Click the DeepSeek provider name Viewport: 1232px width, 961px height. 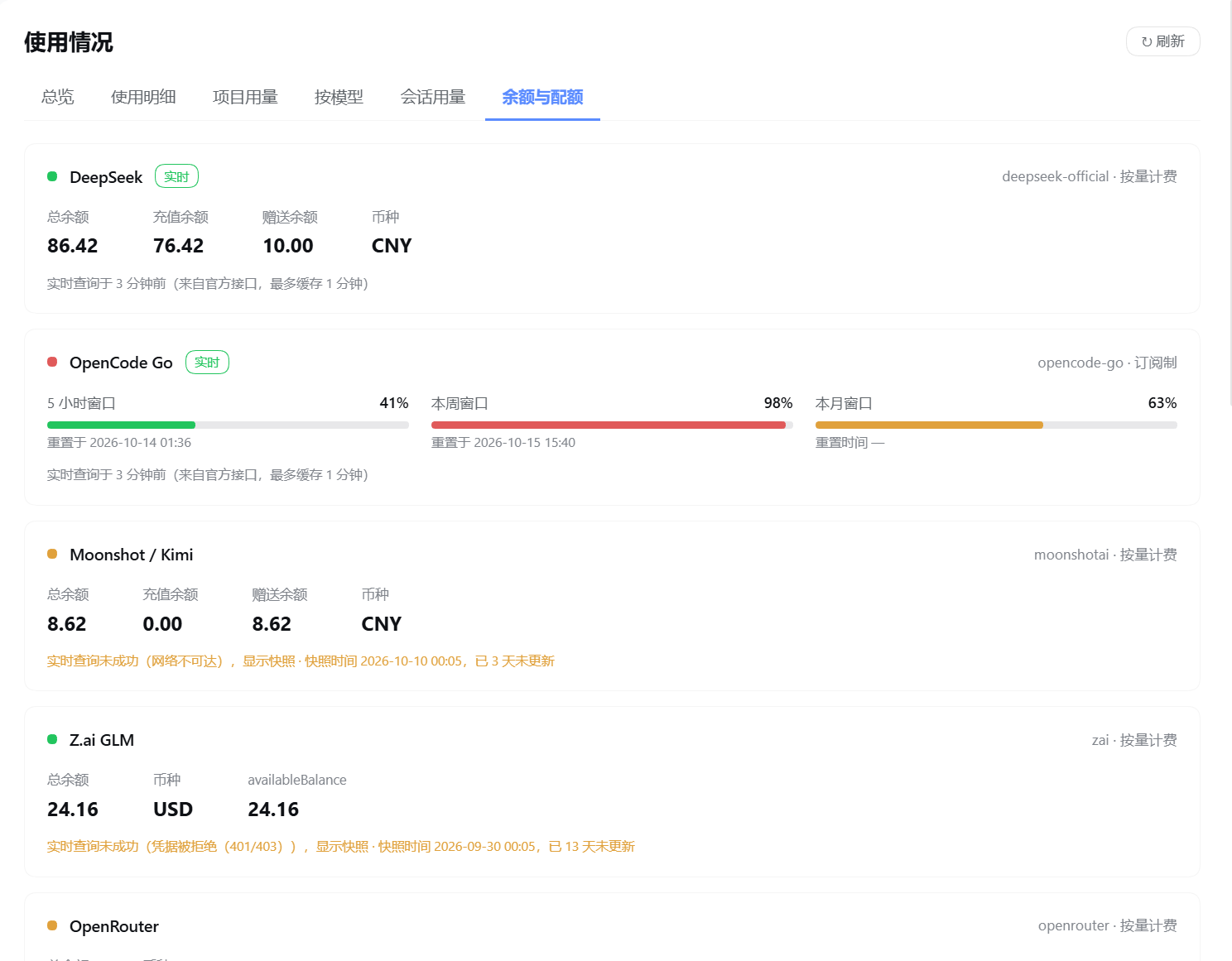[x=106, y=177]
